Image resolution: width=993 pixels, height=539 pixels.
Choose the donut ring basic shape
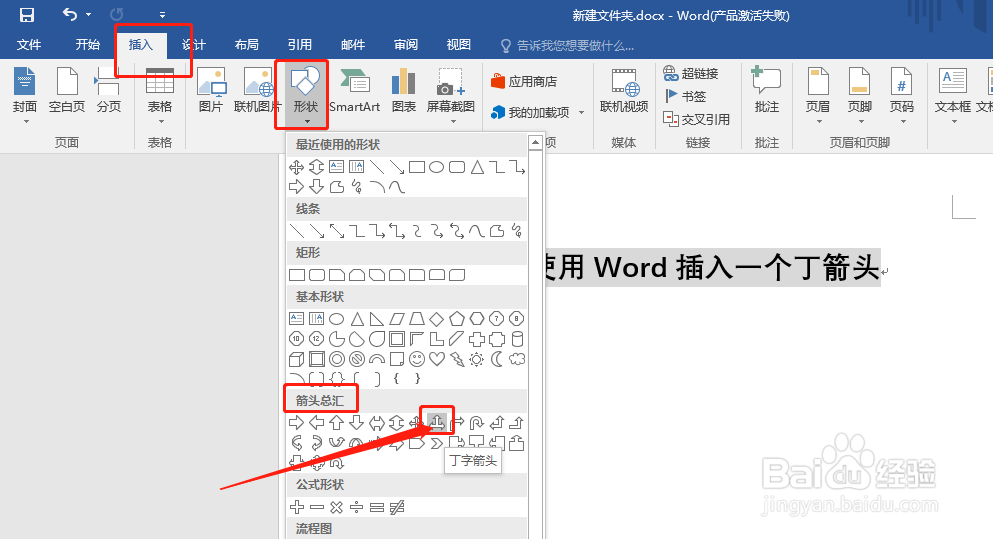pyautogui.click(x=336, y=359)
